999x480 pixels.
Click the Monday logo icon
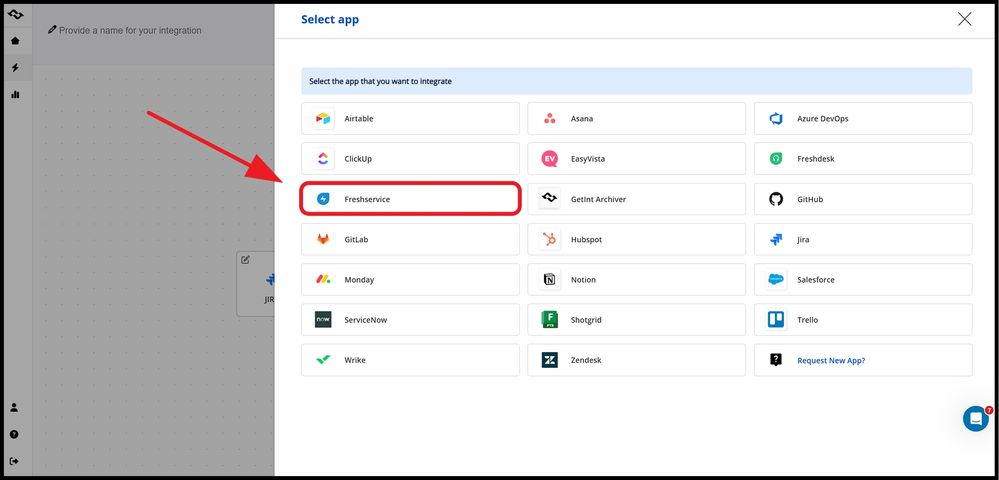(x=323, y=280)
